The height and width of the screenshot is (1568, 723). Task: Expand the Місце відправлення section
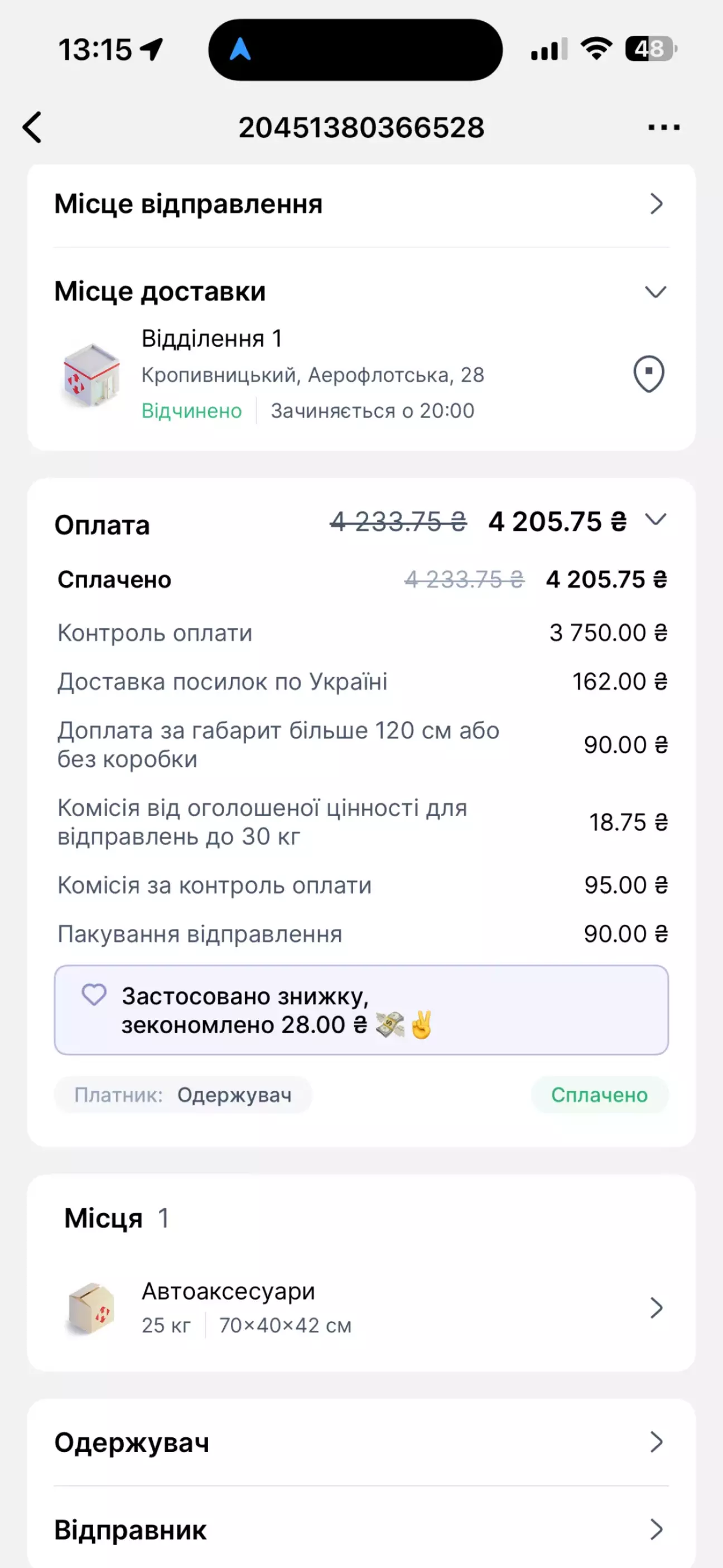point(655,204)
